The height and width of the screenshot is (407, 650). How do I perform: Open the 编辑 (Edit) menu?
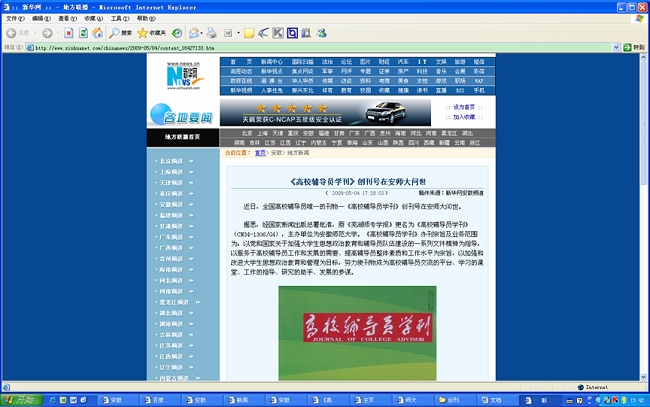point(41,19)
